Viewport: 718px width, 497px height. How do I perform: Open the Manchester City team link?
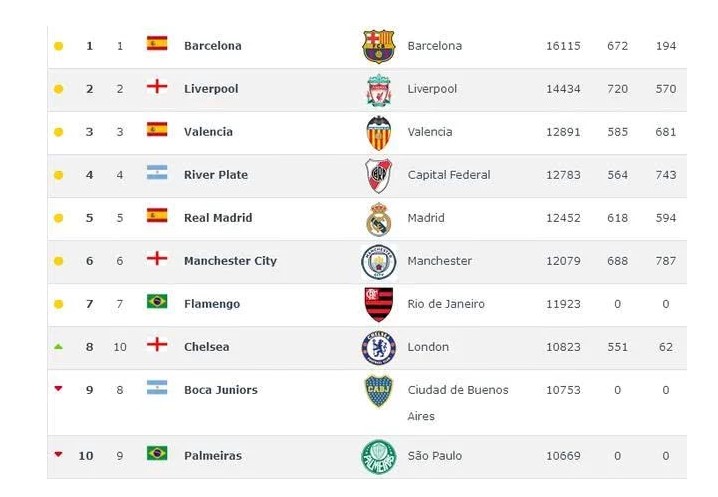pos(230,261)
